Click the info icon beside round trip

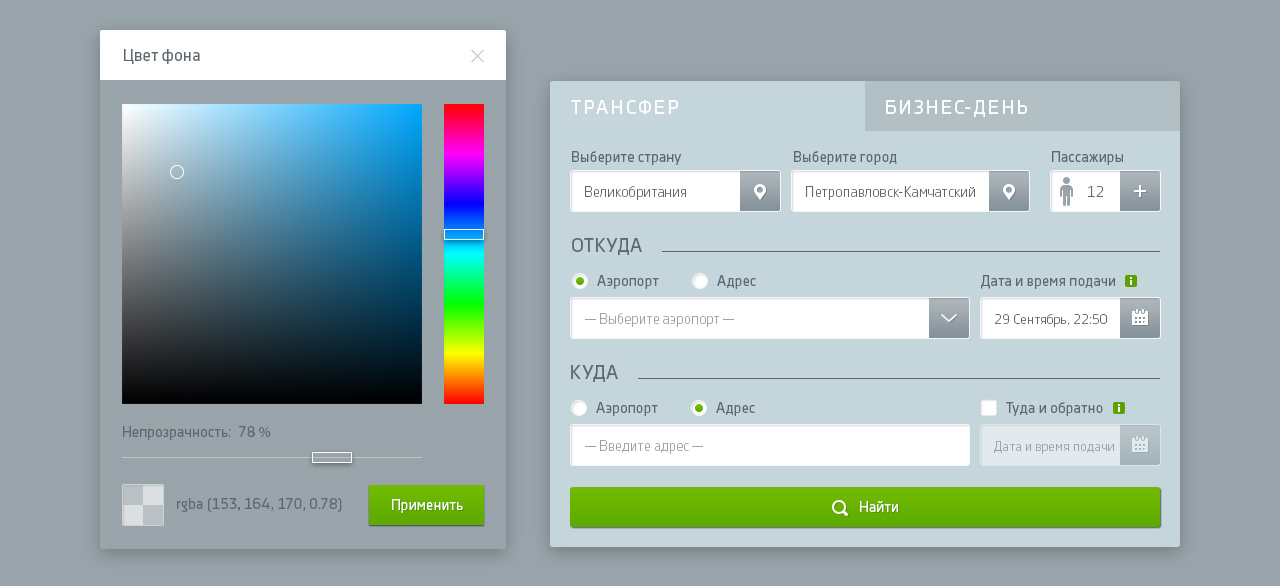(1119, 408)
